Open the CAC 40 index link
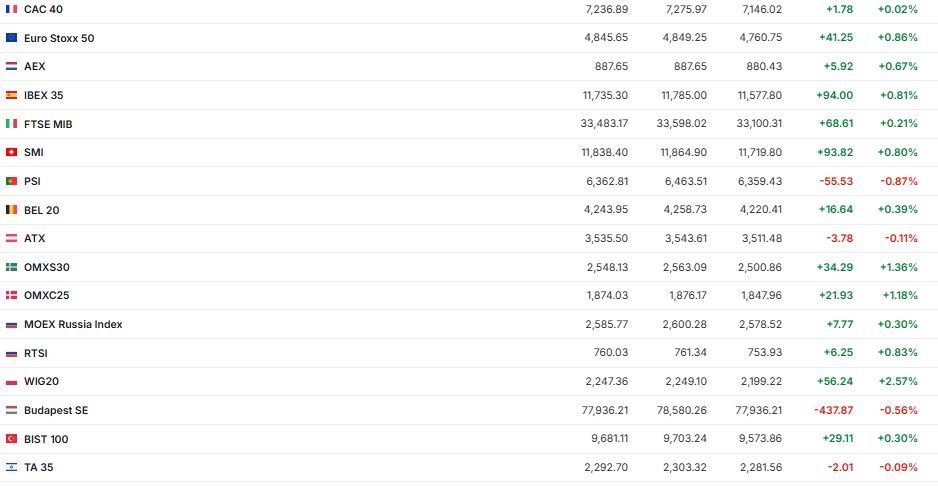The width and height of the screenshot is (938, 488). coord(43,9)
